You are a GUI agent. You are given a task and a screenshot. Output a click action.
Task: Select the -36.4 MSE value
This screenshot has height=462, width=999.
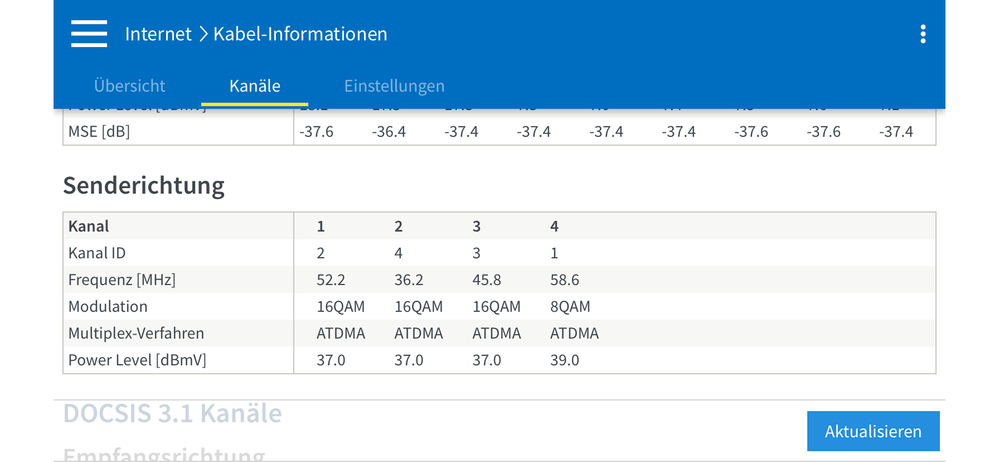pyautogui.click(x=388, y=132)
